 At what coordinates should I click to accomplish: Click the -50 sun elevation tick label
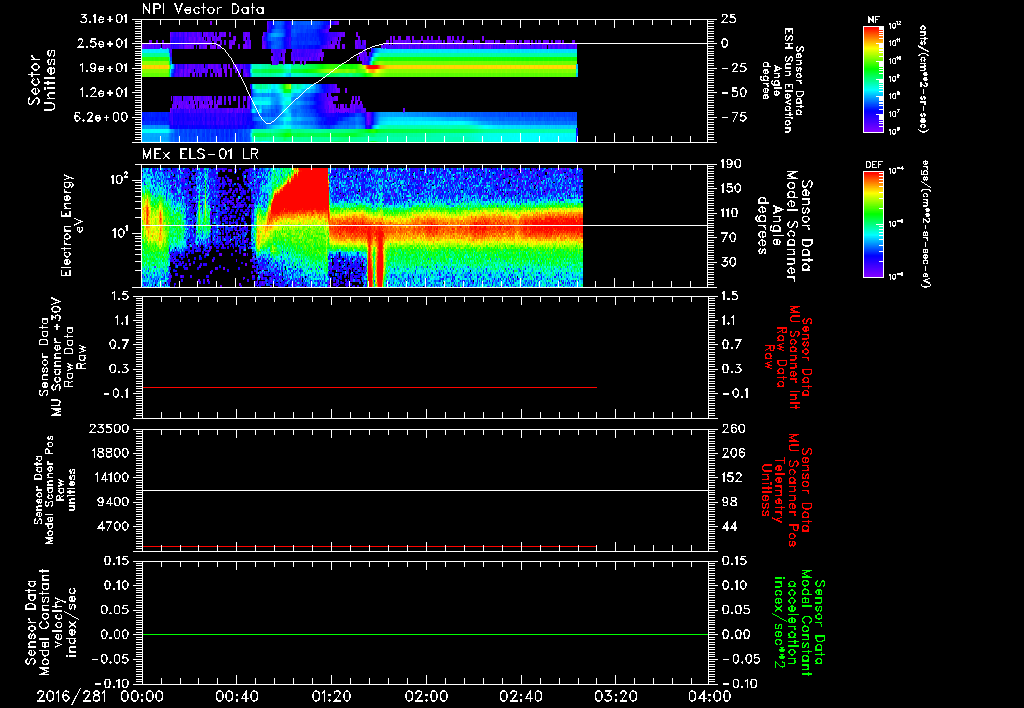734,93
